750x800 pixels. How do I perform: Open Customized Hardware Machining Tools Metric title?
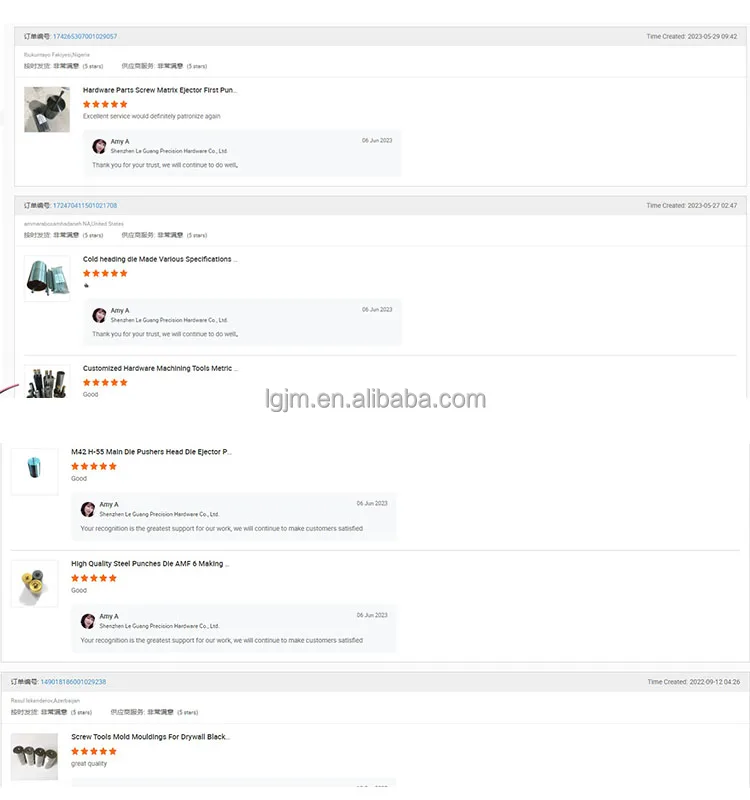(160, 368)
